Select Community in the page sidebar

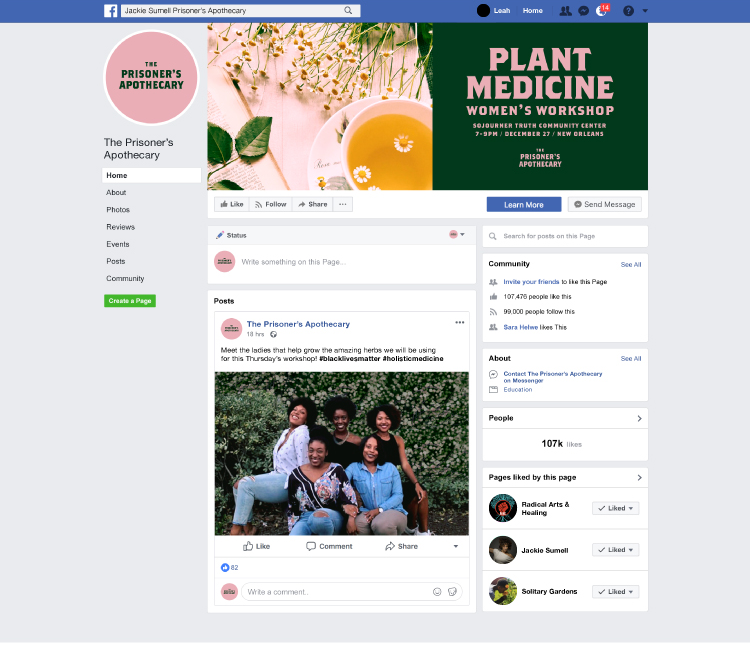tap(125, 278)
